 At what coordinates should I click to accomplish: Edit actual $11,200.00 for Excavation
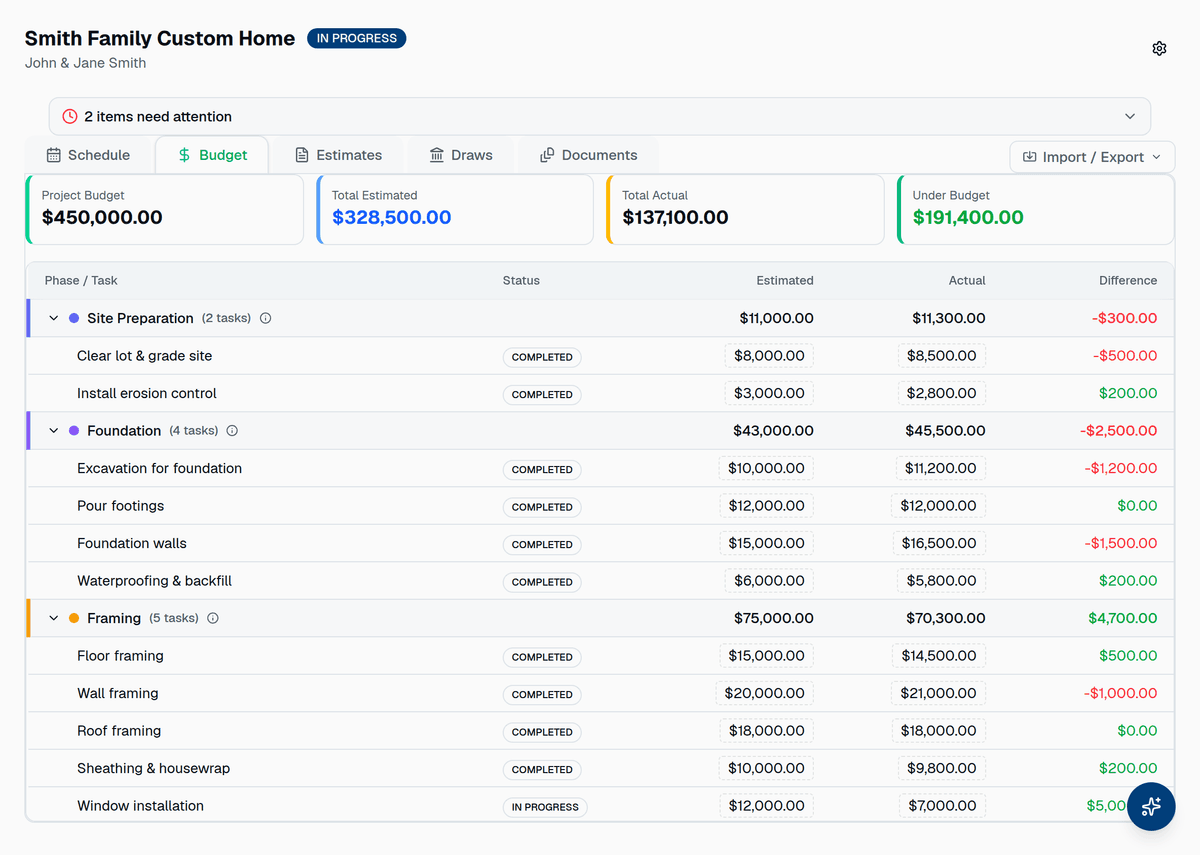point(941,468)
